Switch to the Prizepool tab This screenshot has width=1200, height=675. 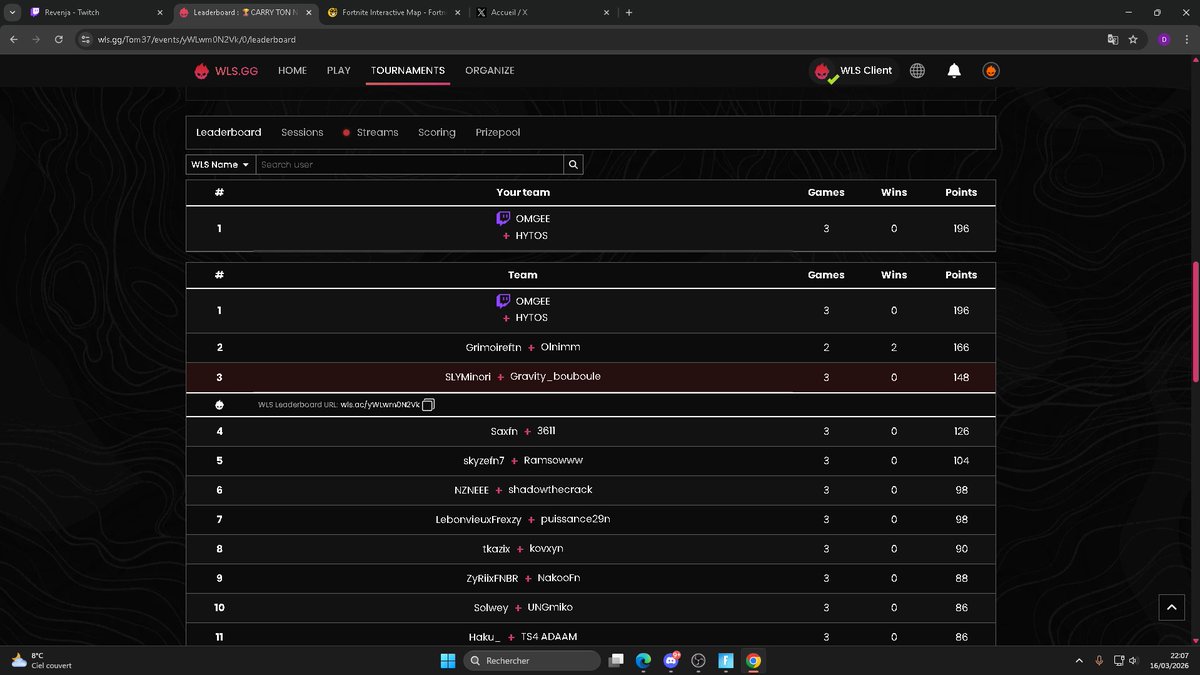[x=498, y=132]
